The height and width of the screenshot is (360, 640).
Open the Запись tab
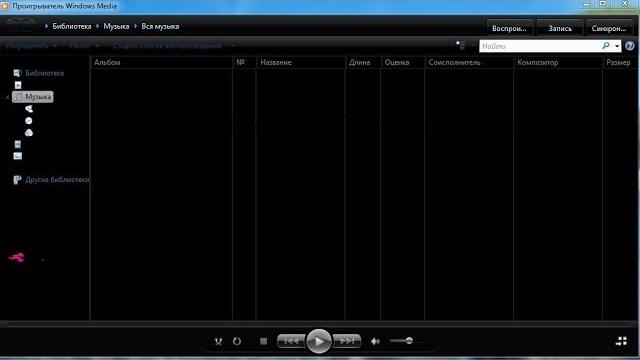[x=560, y=29]
